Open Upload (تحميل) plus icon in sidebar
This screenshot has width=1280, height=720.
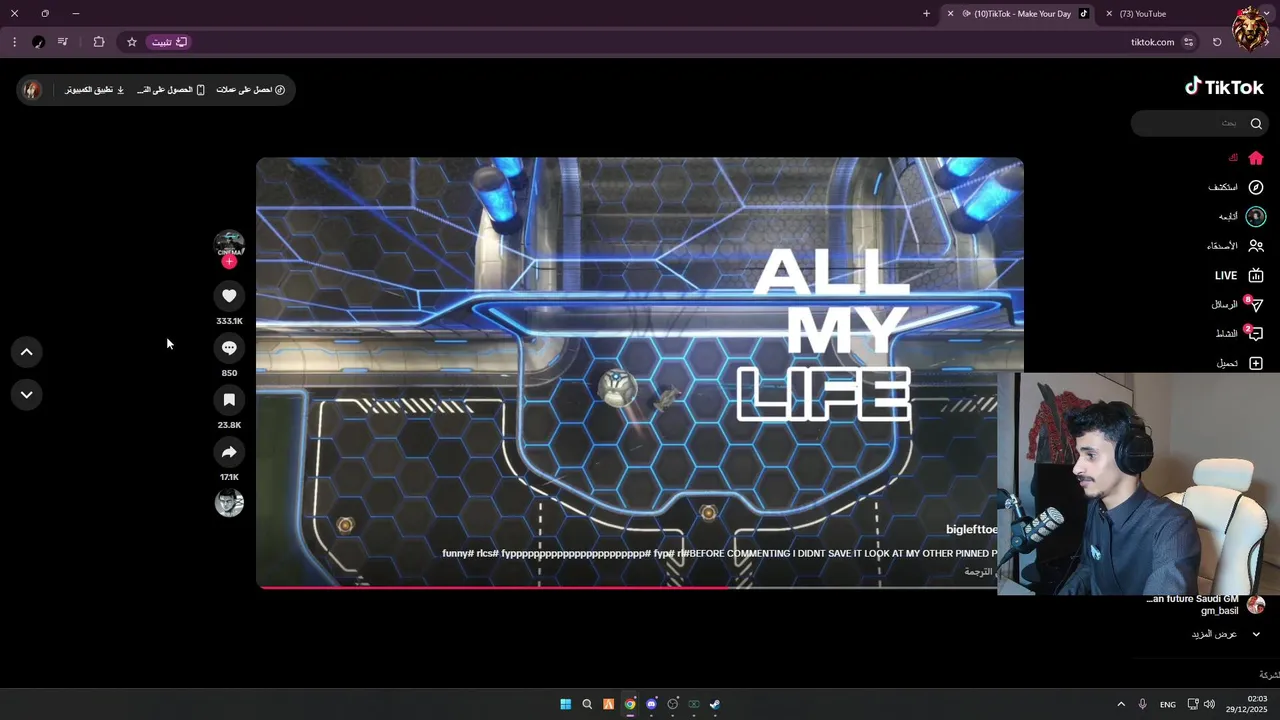pos(1256,363)
